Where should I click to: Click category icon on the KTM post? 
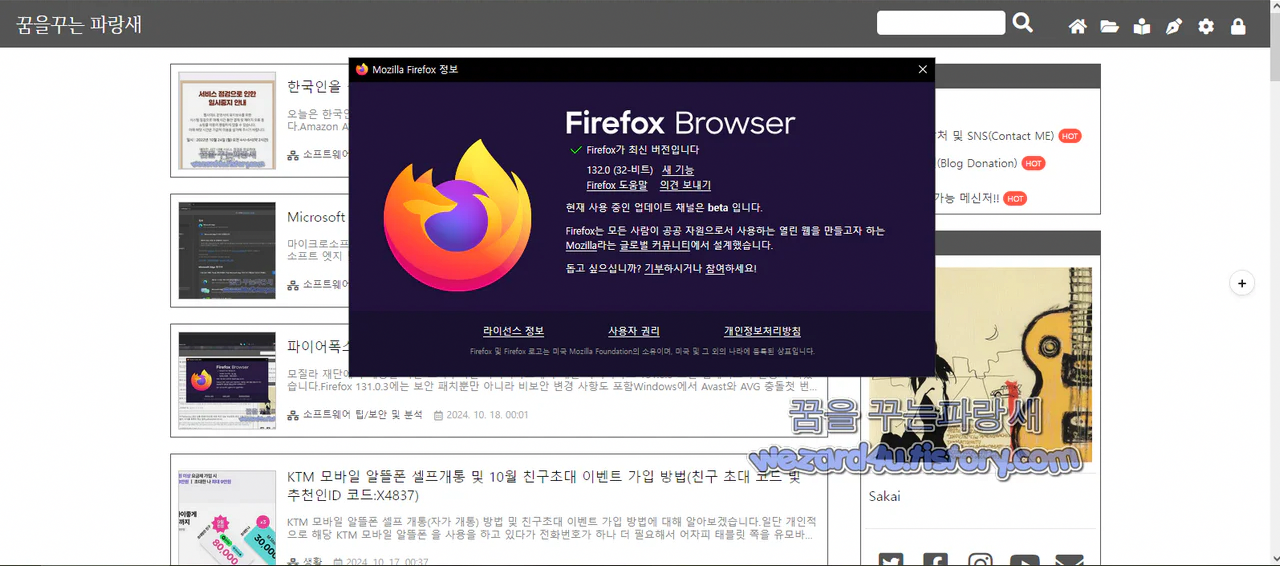click(293, 562)
